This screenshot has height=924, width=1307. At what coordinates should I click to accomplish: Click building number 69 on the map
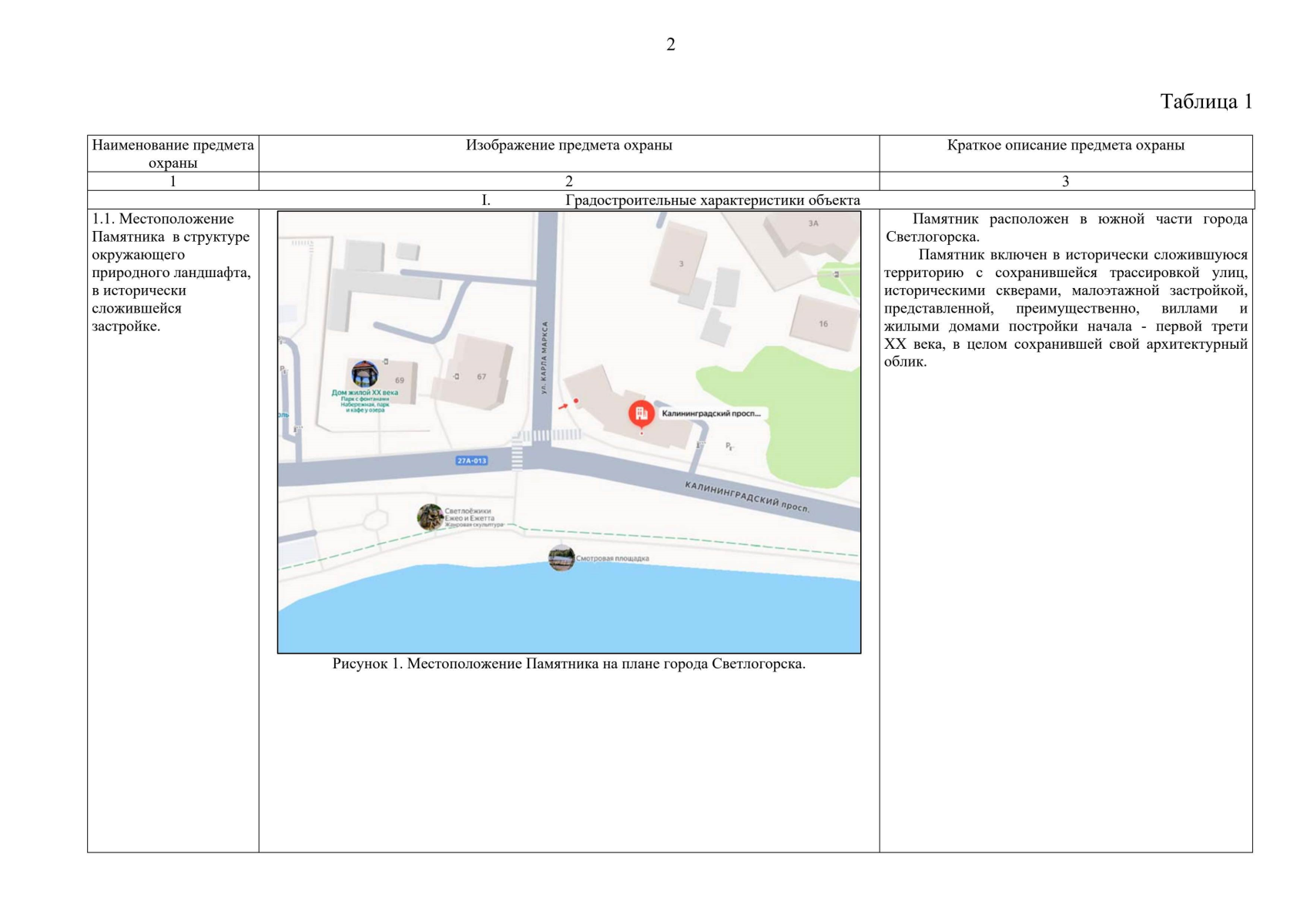click(399, 380)
